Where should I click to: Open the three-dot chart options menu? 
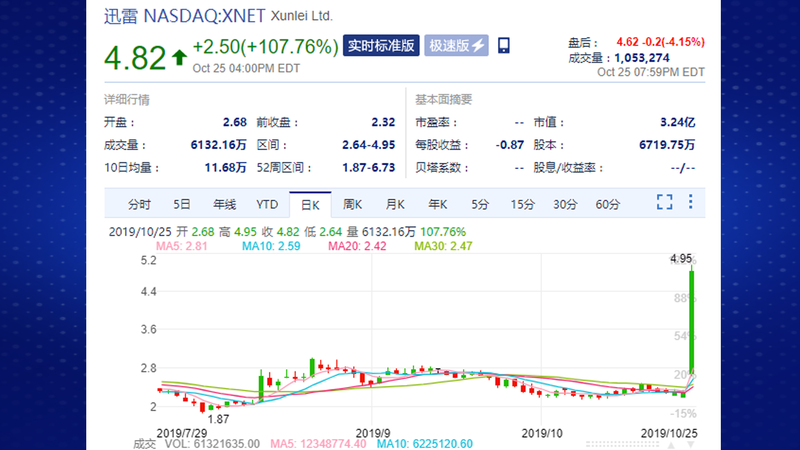pos(690,202)
